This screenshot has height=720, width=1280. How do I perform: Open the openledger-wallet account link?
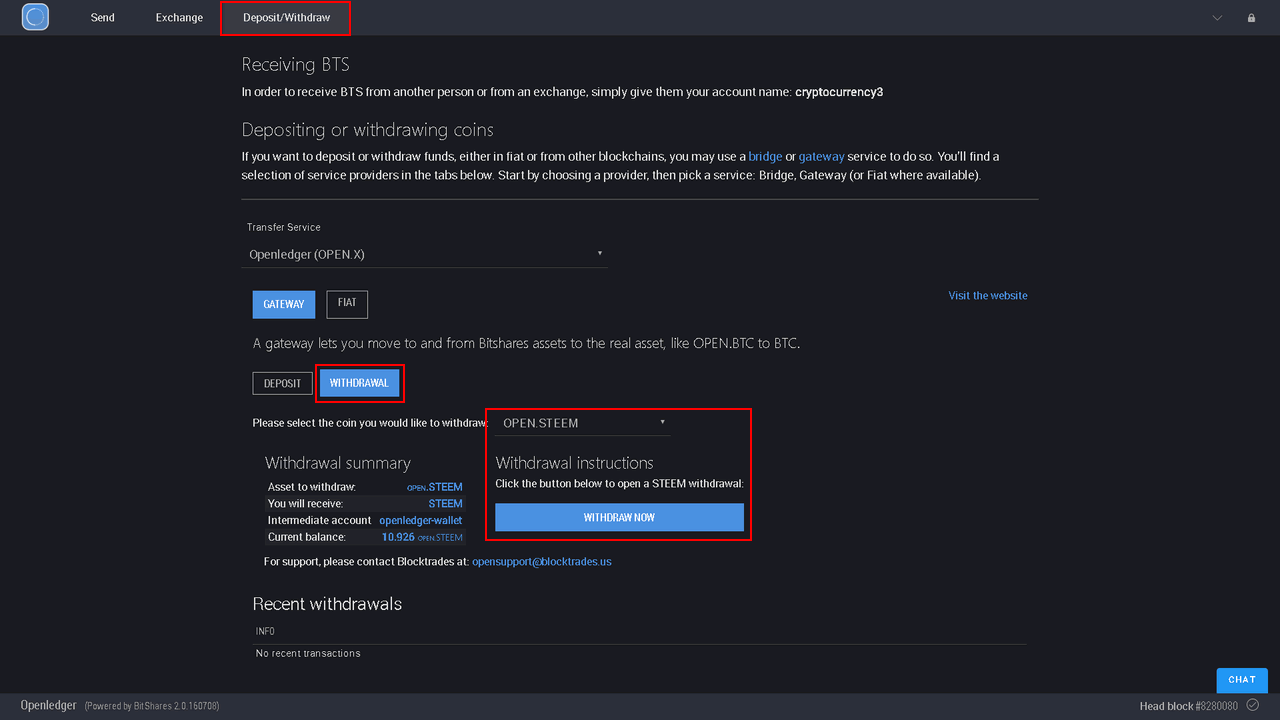421,521
